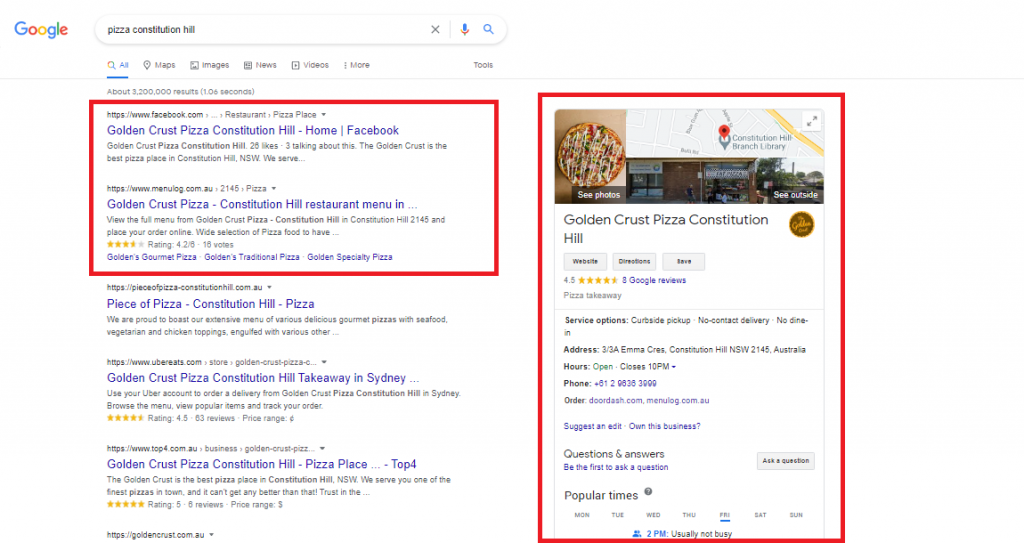Screen dimensions: 1024x543
Task: Expand the Menulog result options arrow
Action: coord(274,188)
